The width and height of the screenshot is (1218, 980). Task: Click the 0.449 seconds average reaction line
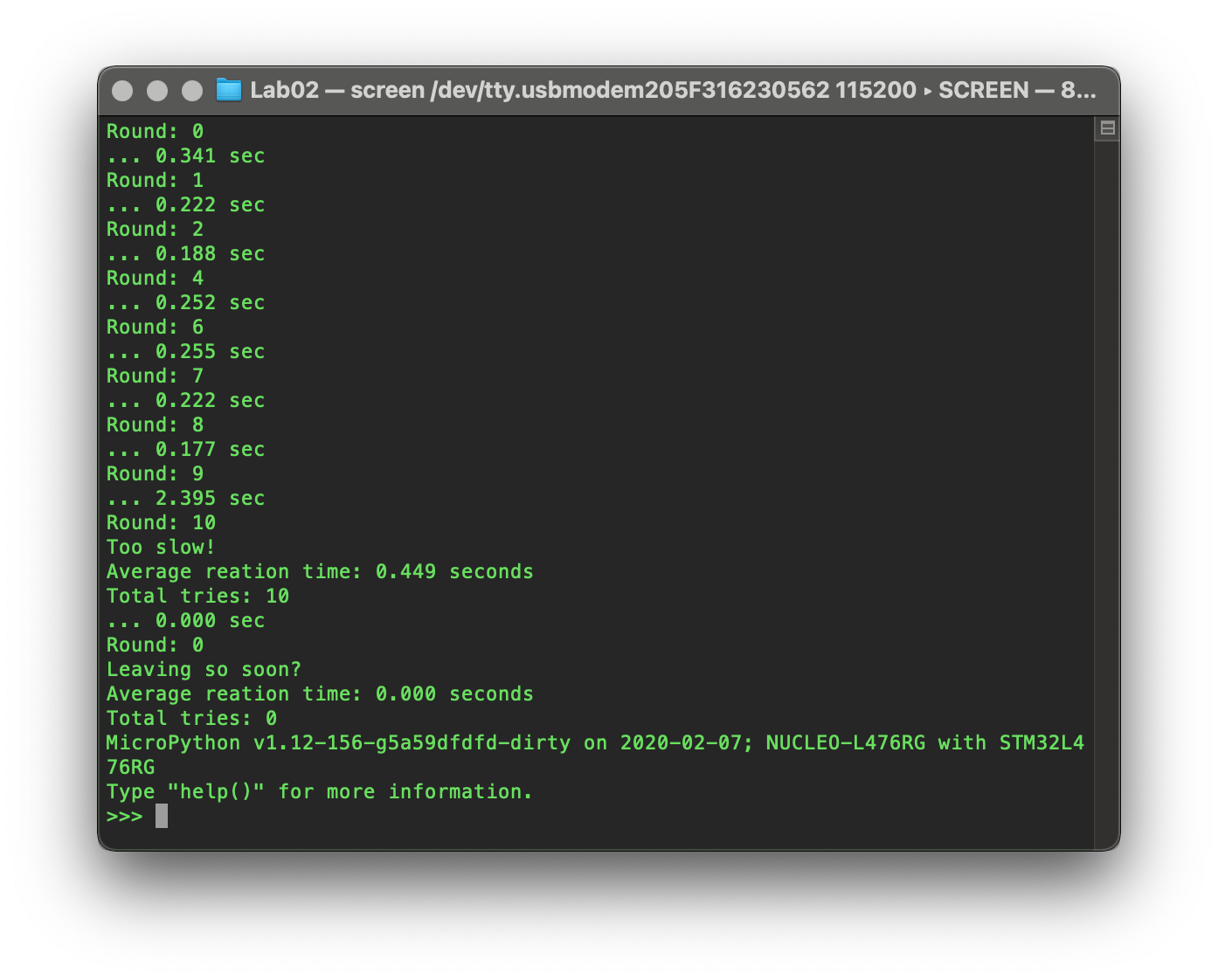pos(320,571)
